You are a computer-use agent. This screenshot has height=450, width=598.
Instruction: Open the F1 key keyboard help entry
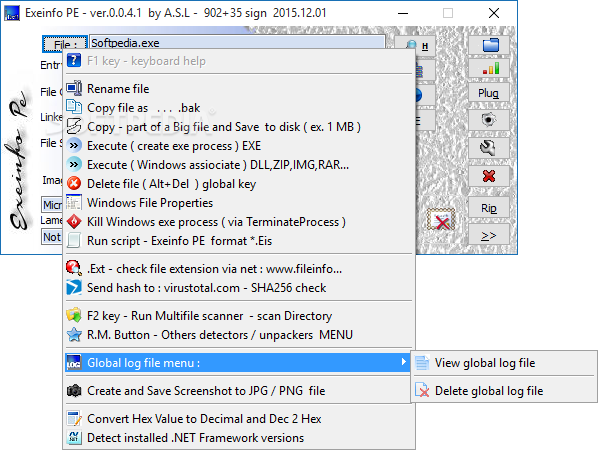[x=239, y=61]
